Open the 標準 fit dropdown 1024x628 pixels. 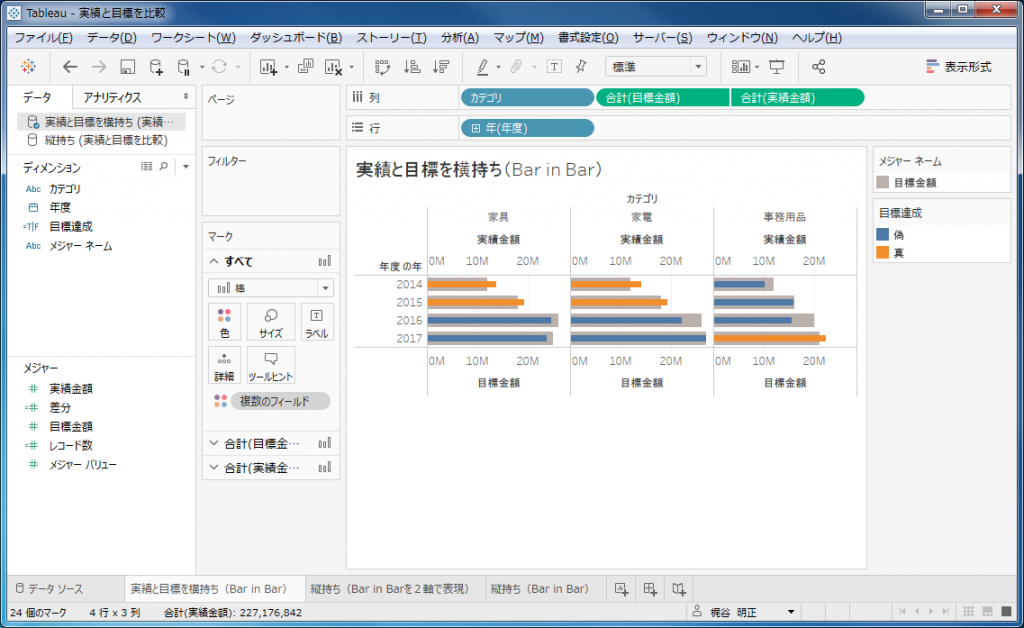(655, 67)
